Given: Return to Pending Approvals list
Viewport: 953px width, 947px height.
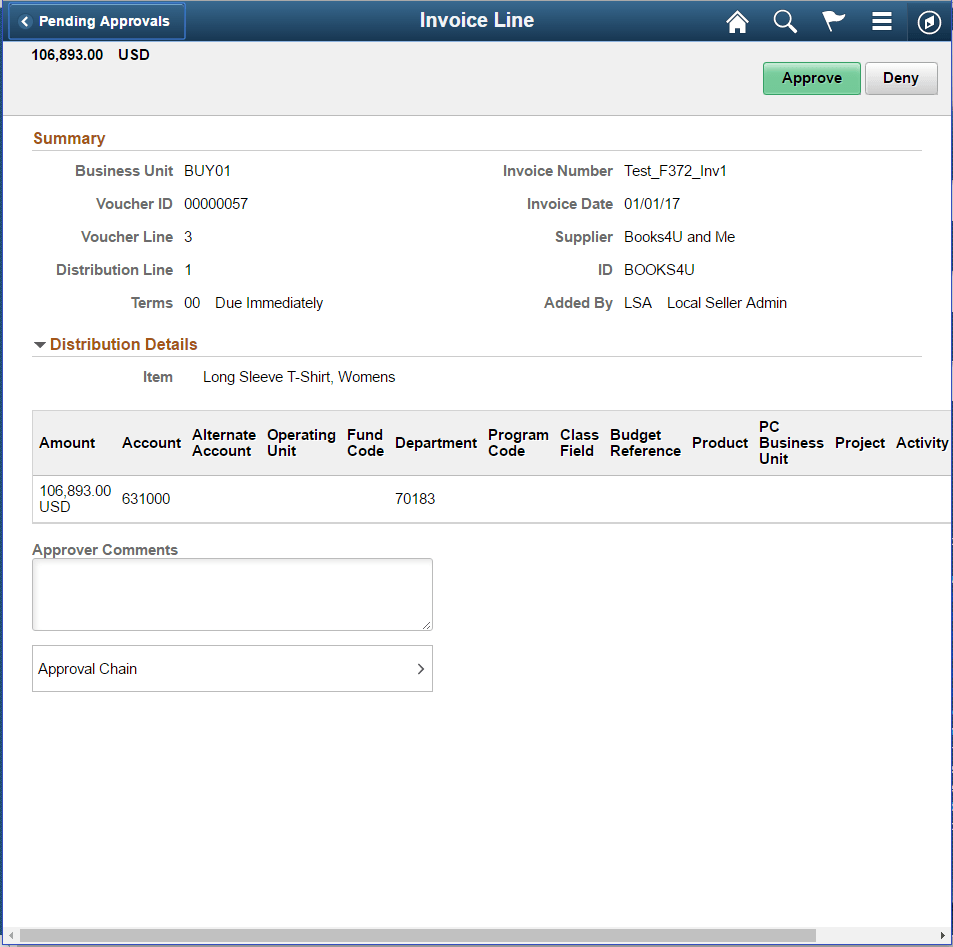Looking at the screenshot, I should pyautogui.click(x=96, y=21).
